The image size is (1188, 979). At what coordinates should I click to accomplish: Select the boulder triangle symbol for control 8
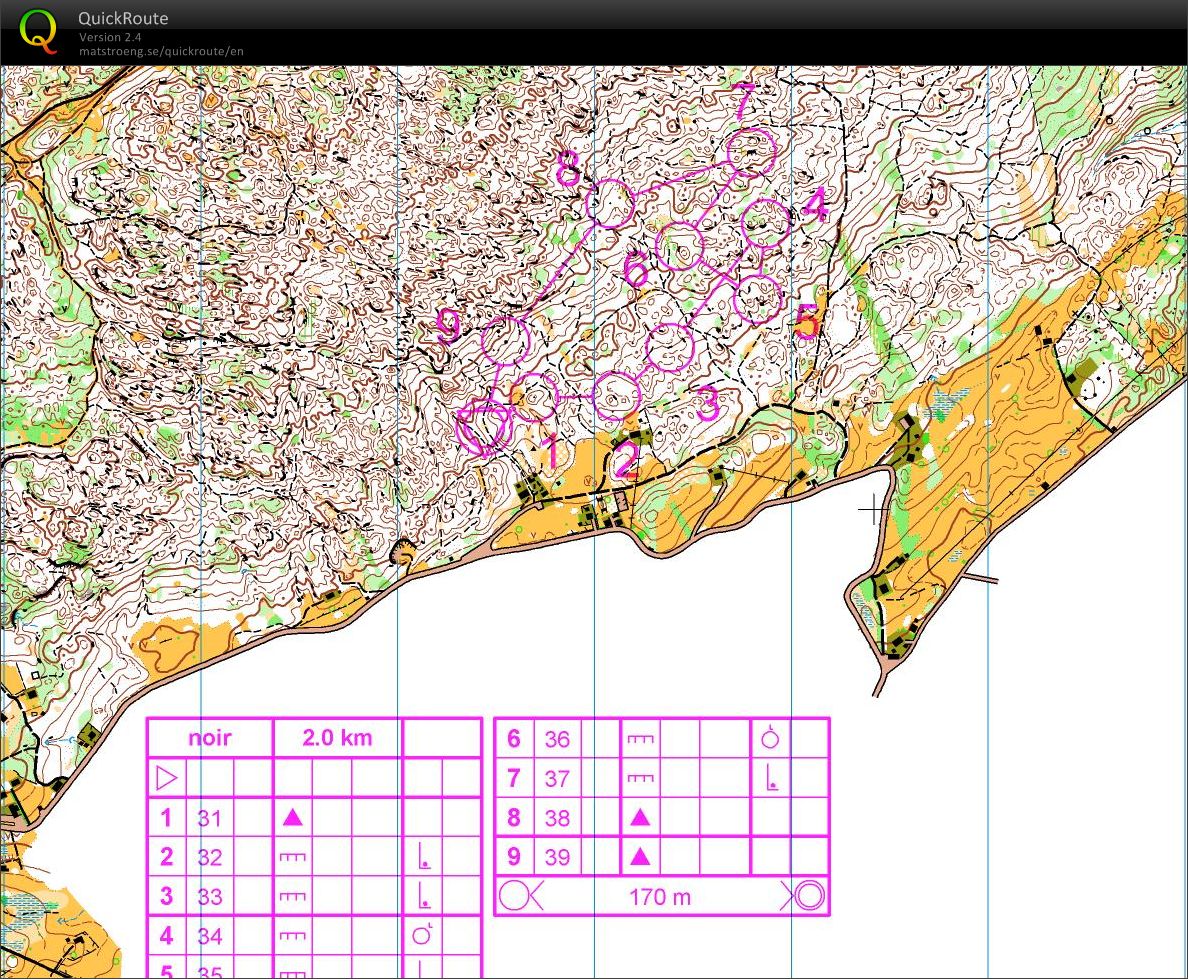tap(640, 817)
